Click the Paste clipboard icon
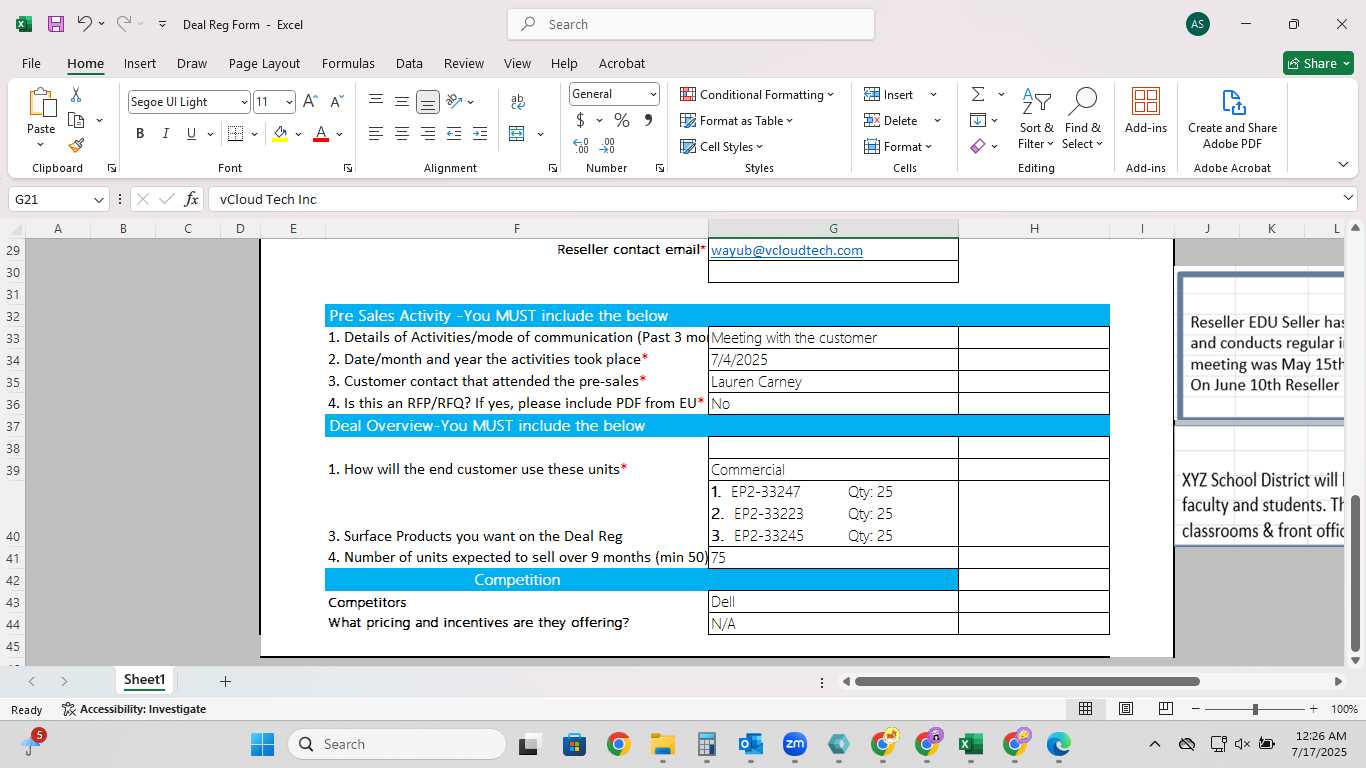This screenshot has height=768, width=1366. click(41, 103)
